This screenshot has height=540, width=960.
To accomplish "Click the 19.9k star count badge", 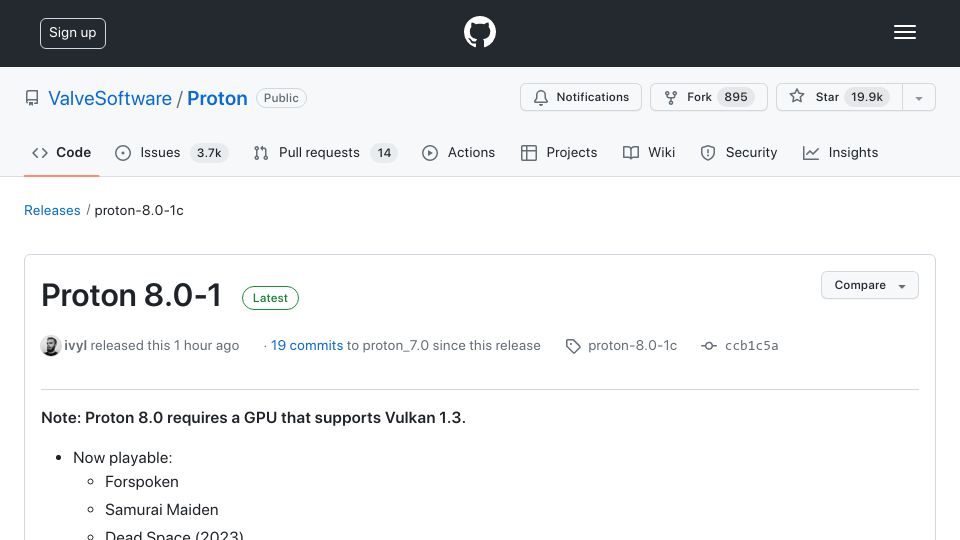I will [x=866, y=97].
